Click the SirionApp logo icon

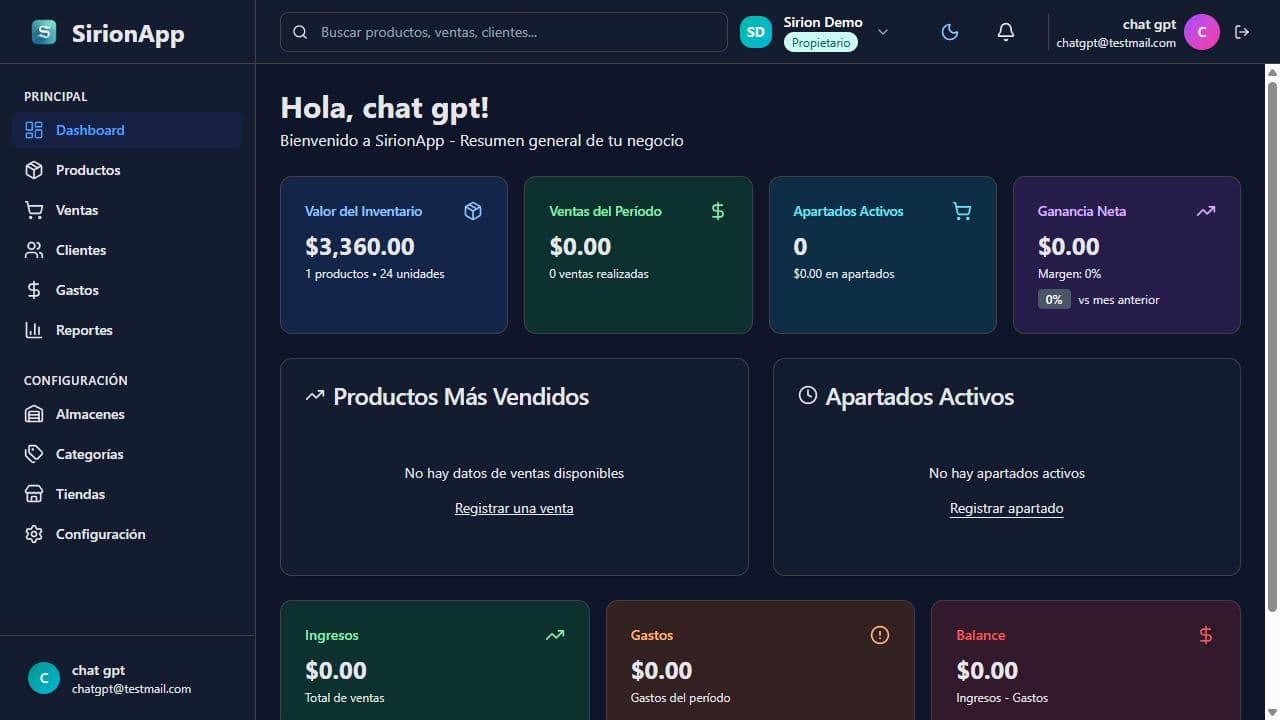coord(44,32)
